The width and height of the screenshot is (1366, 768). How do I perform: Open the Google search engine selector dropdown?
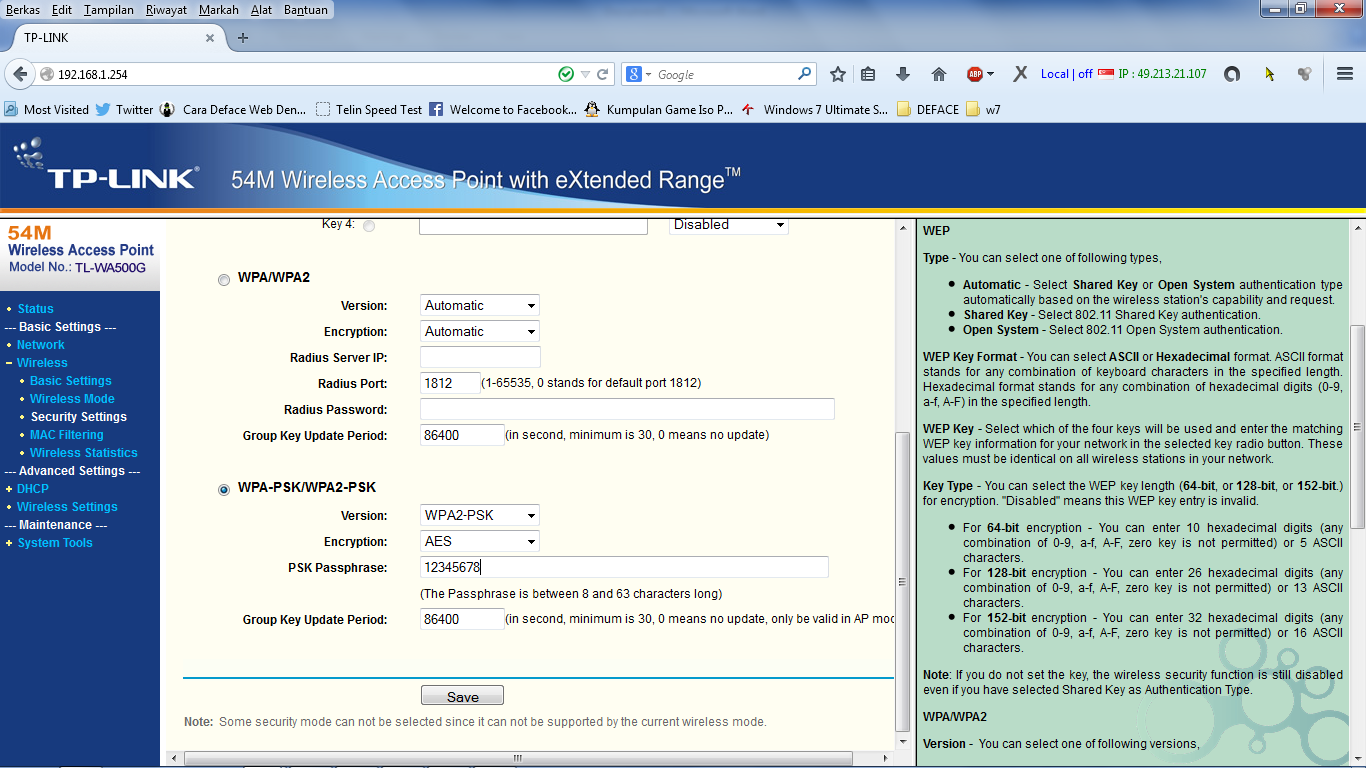[637, 74]
